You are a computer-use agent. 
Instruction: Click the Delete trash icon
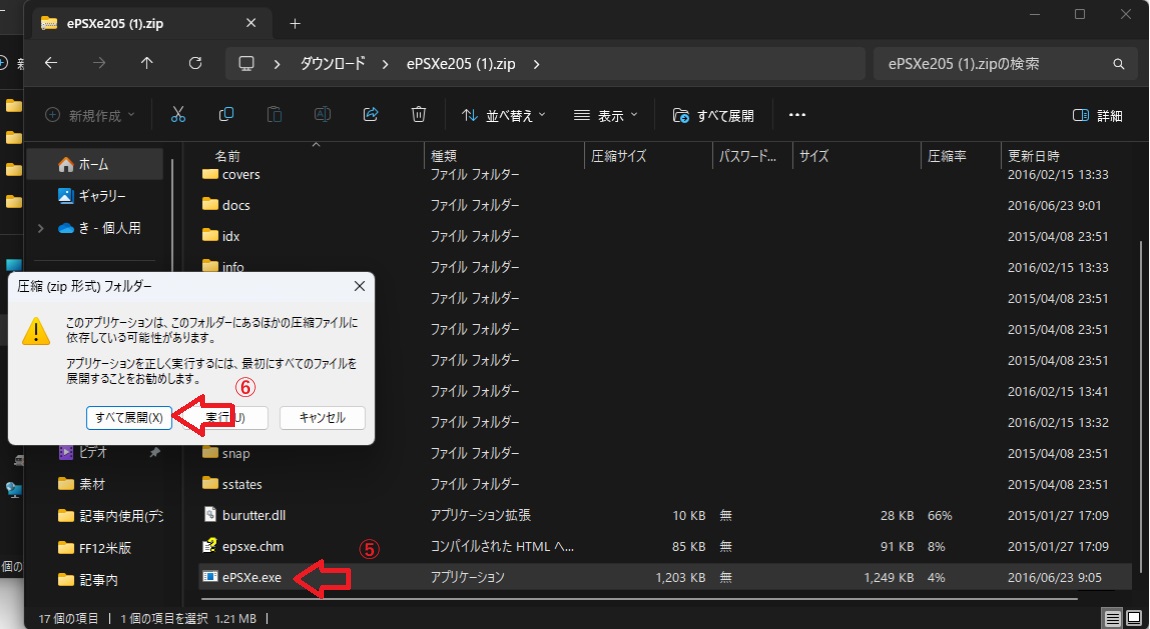point(418,114)
